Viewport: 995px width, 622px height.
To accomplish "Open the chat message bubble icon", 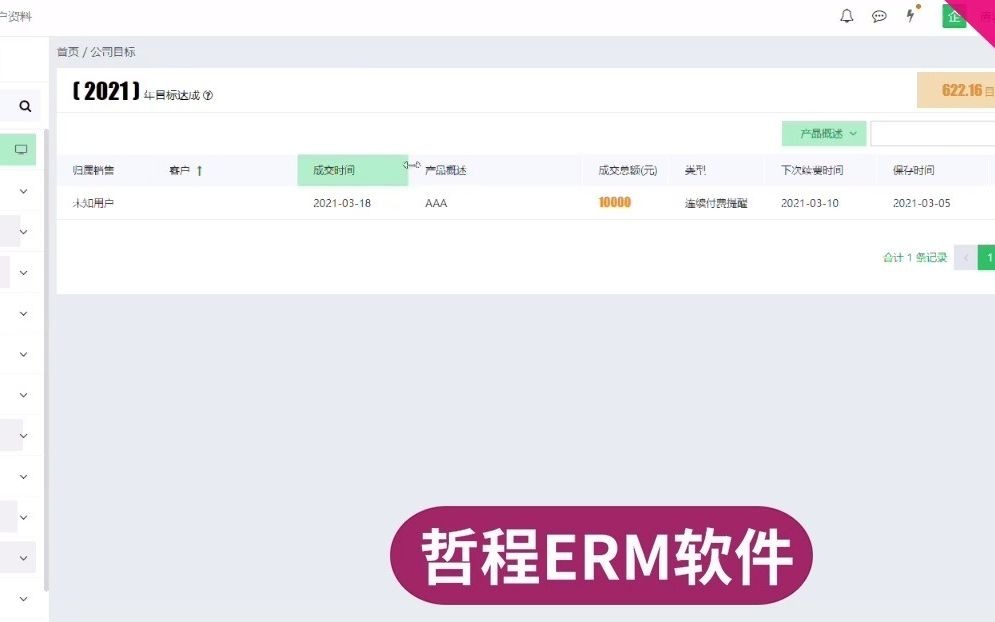I will [x=879, y=16].
